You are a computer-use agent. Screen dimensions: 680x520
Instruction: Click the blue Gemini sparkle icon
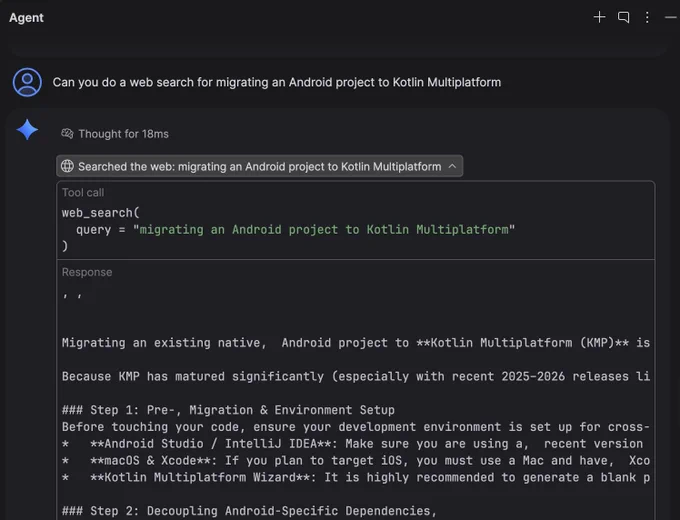[27, 130]
